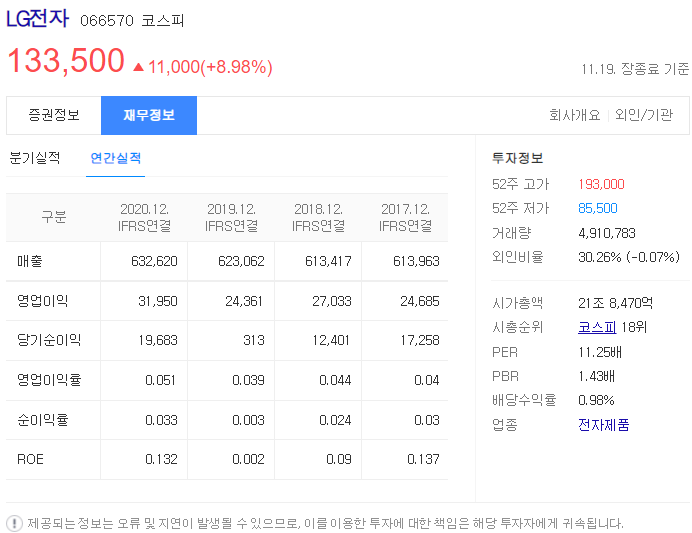692x533 pixels.
Task: Click net margin value 0.003
Action: pyautogui.click(x=248, y=420)
